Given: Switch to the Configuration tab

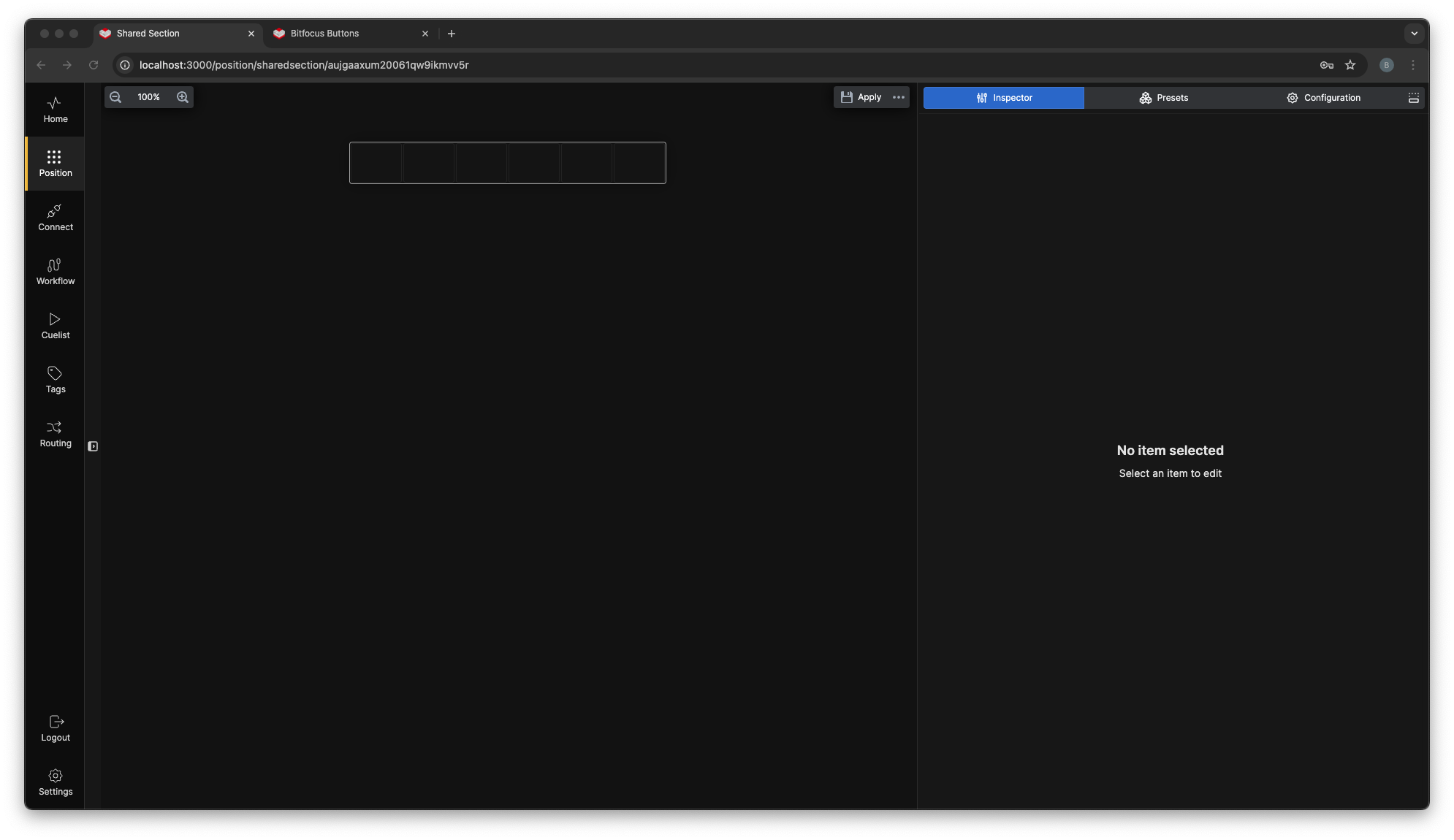Looking at the screenshot, I should 1323,98.
